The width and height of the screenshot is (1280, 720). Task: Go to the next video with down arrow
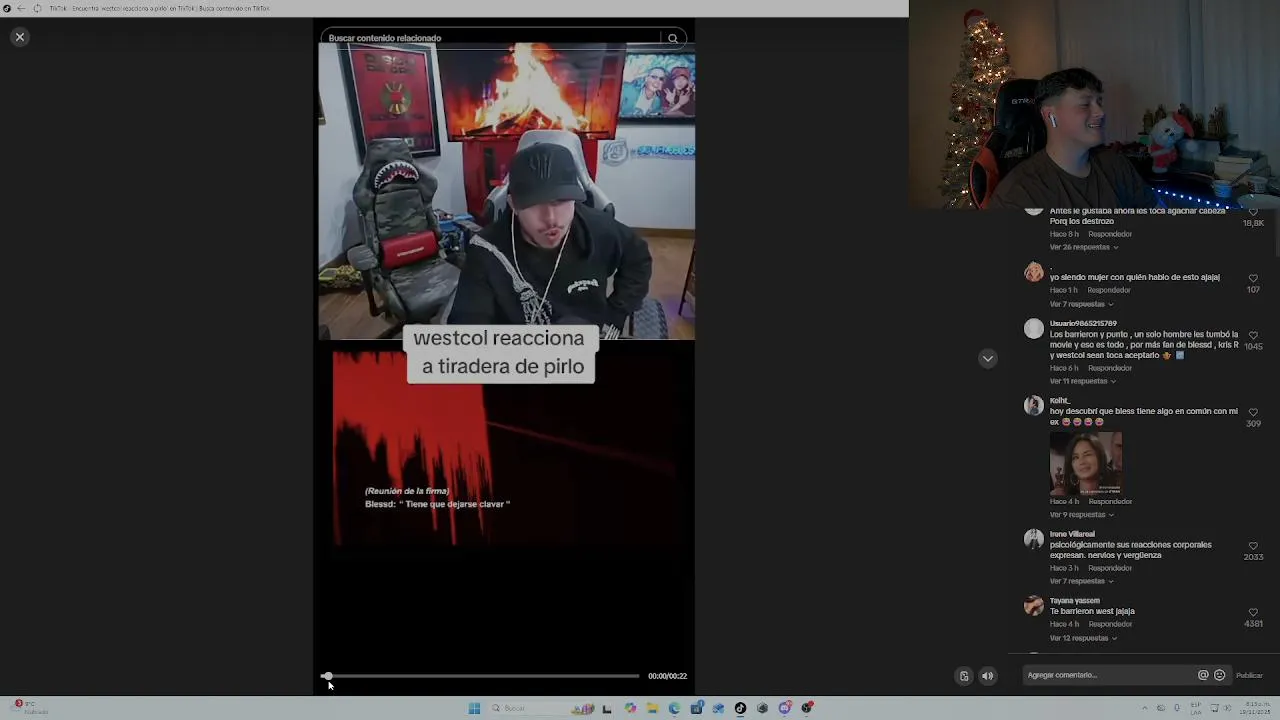coord(988,358)
